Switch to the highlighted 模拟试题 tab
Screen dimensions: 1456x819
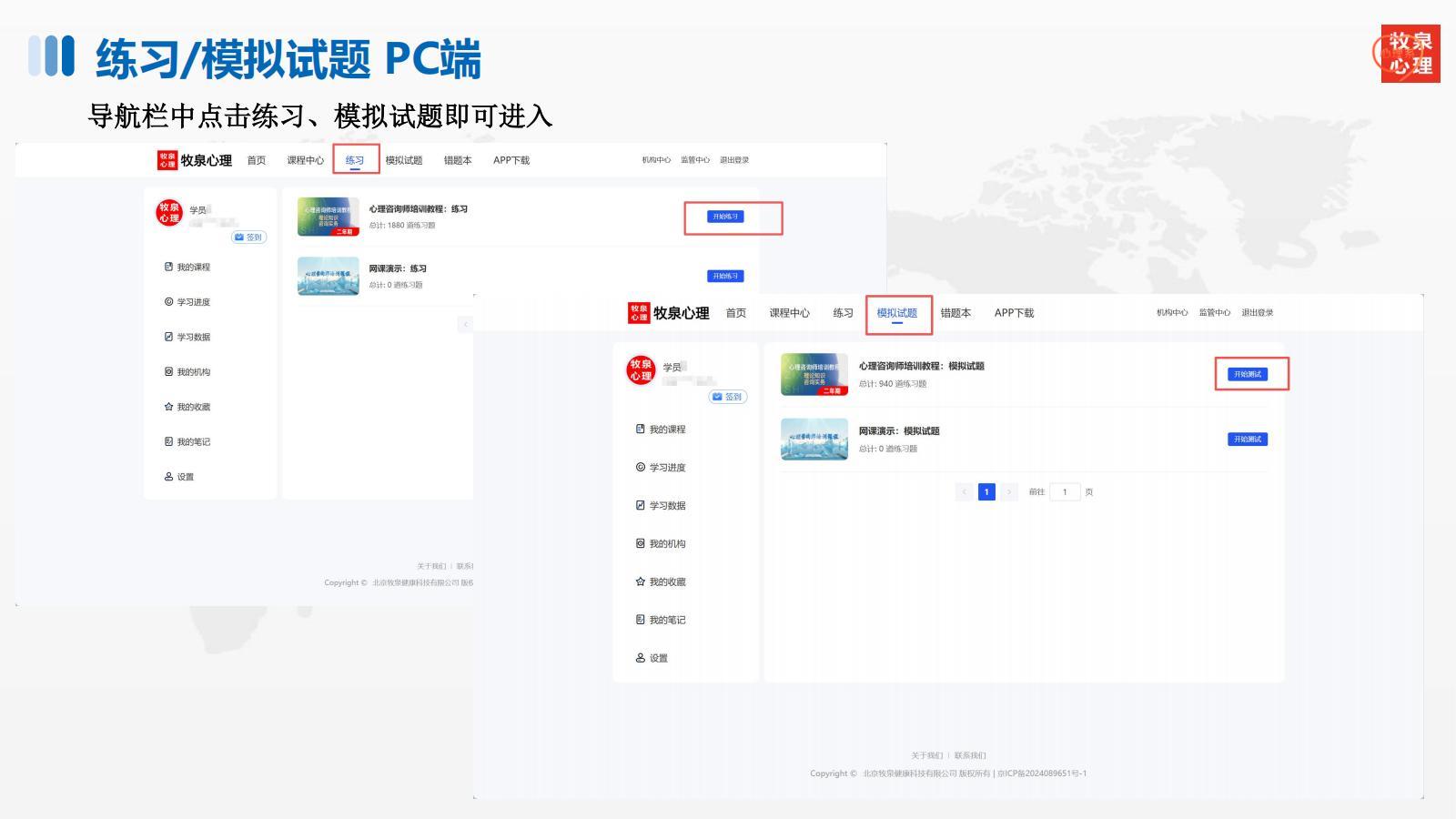click(x=897, y=313)
